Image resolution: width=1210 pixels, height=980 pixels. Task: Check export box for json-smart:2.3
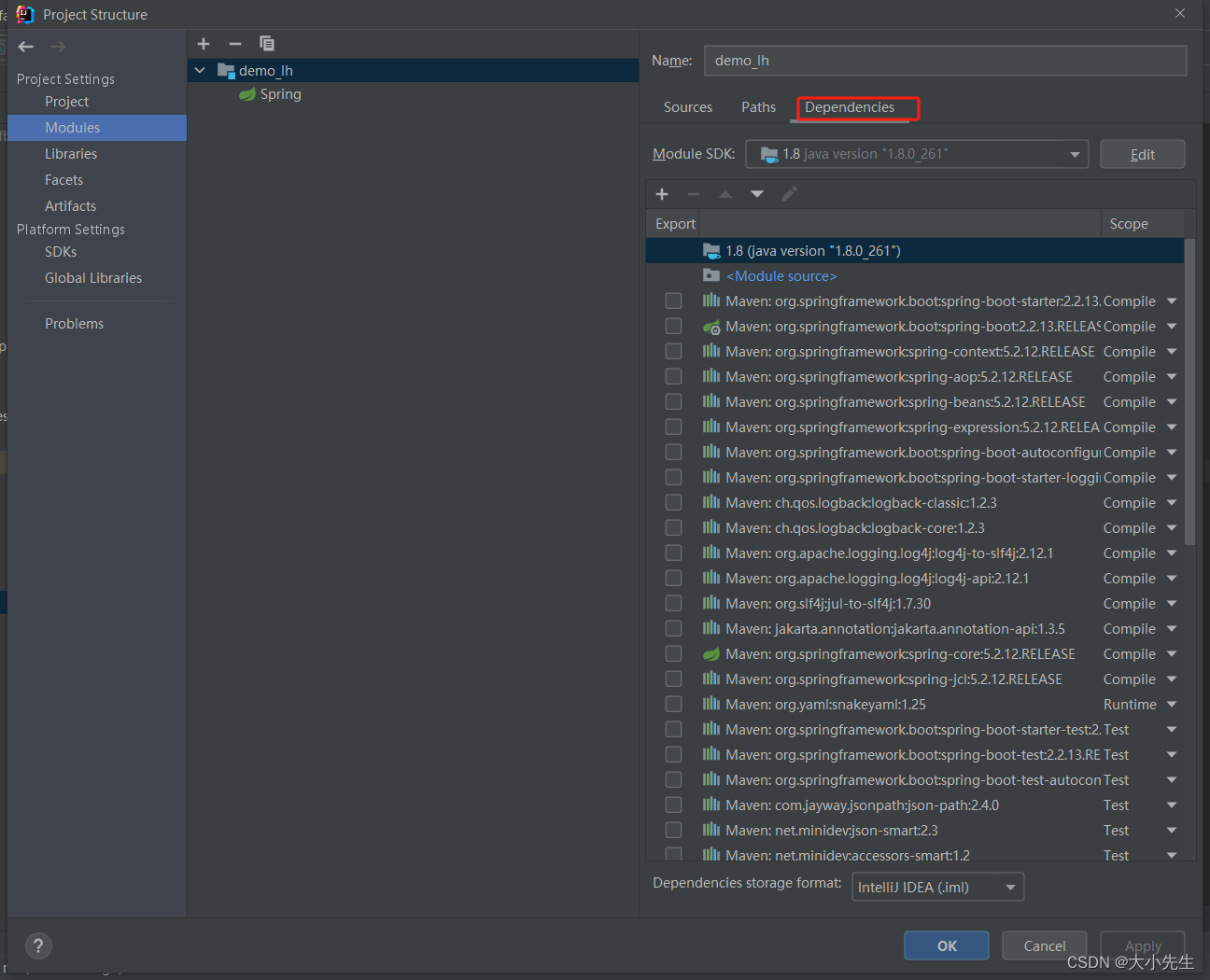[673, 830]
